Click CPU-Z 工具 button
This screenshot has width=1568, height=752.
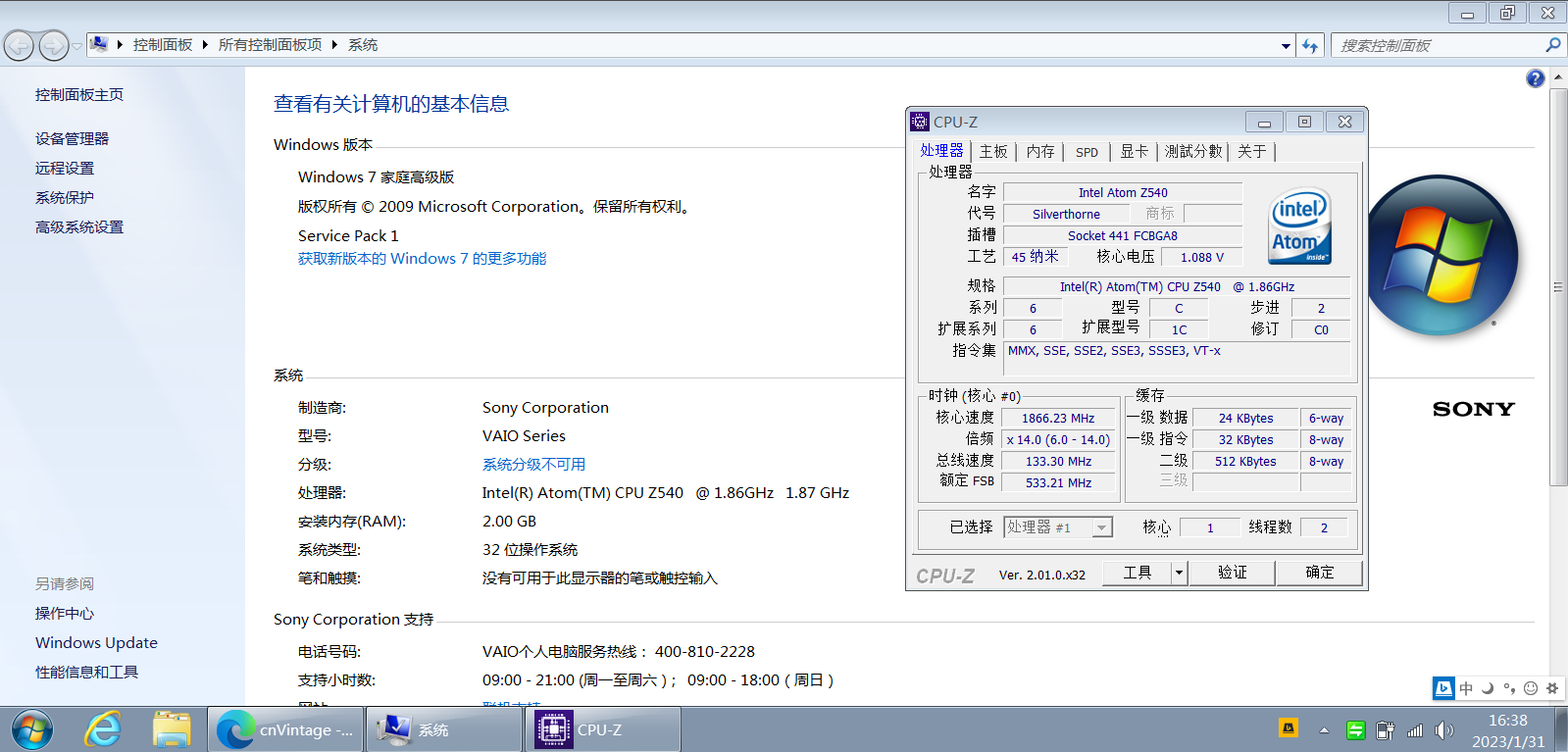[x=1138, y=573]
